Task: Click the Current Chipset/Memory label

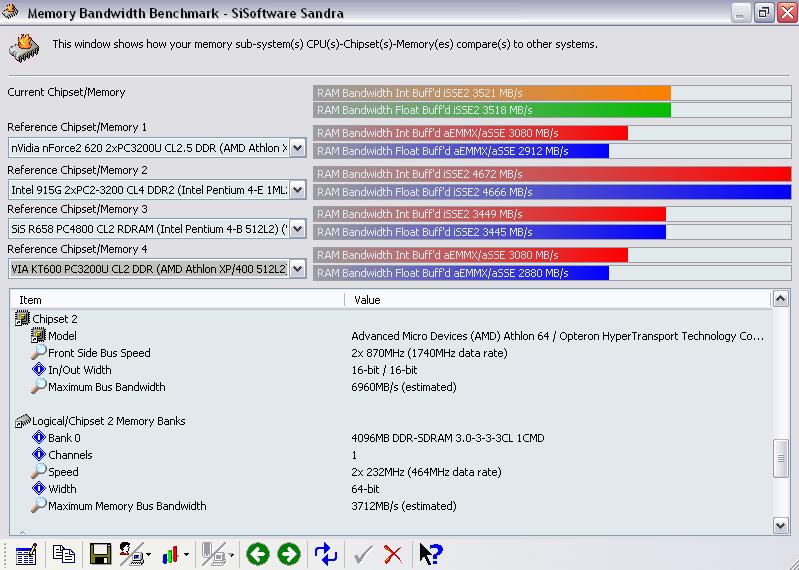Action: (66, 92)
